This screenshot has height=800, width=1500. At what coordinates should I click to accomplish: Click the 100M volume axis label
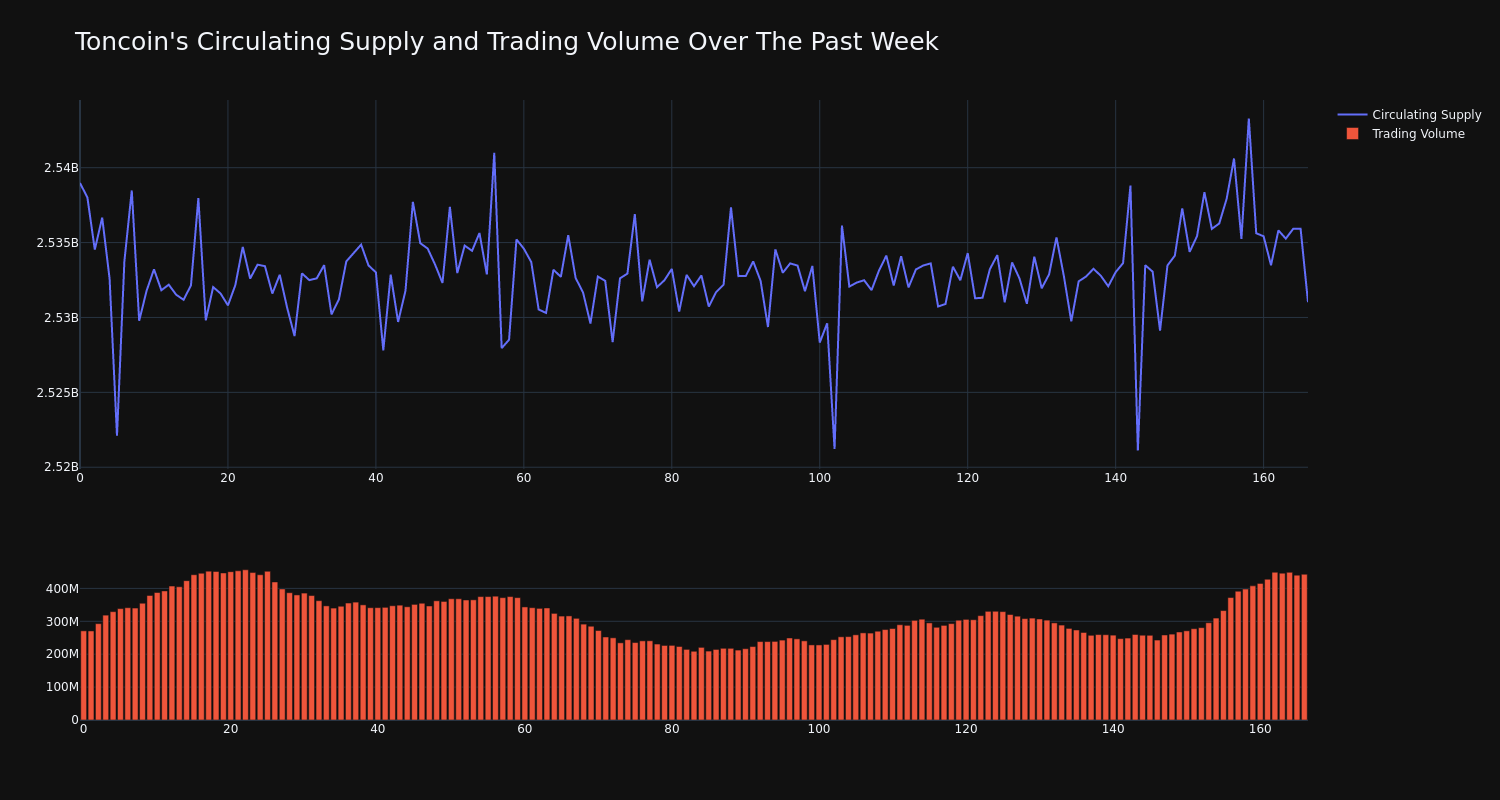tap(62, 687)
